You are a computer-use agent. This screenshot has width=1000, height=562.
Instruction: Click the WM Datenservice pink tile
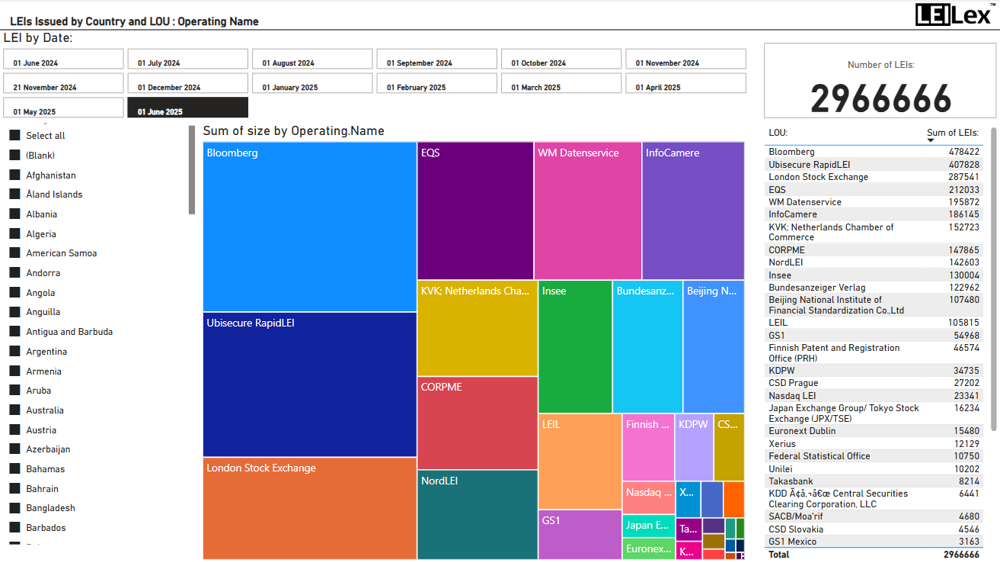(x=587, y=211)
